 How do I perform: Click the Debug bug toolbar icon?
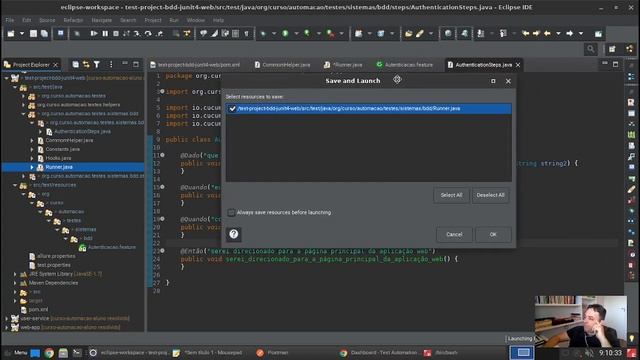(263, 33)
